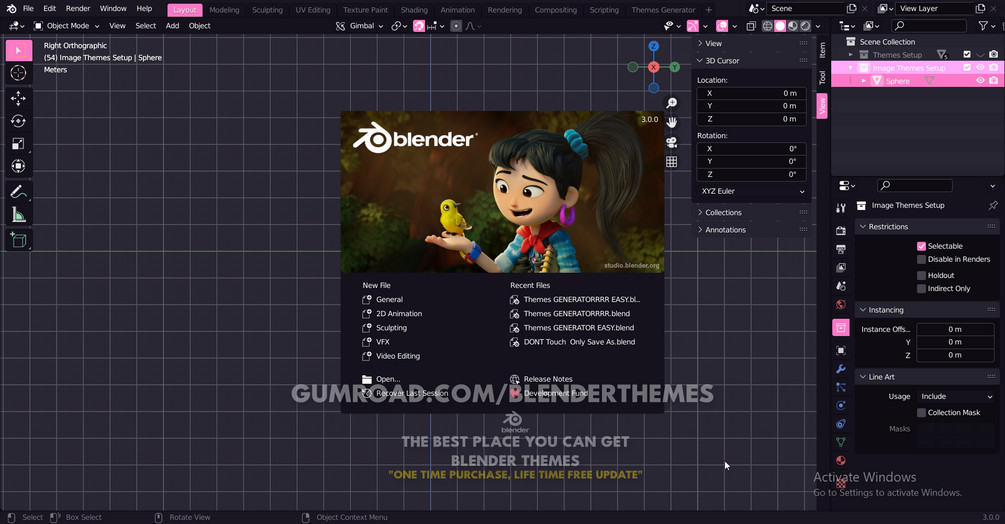Viewport: 1005px width, 524px height.
Task: Open the Tool settings properties tab
Action: 841,208
